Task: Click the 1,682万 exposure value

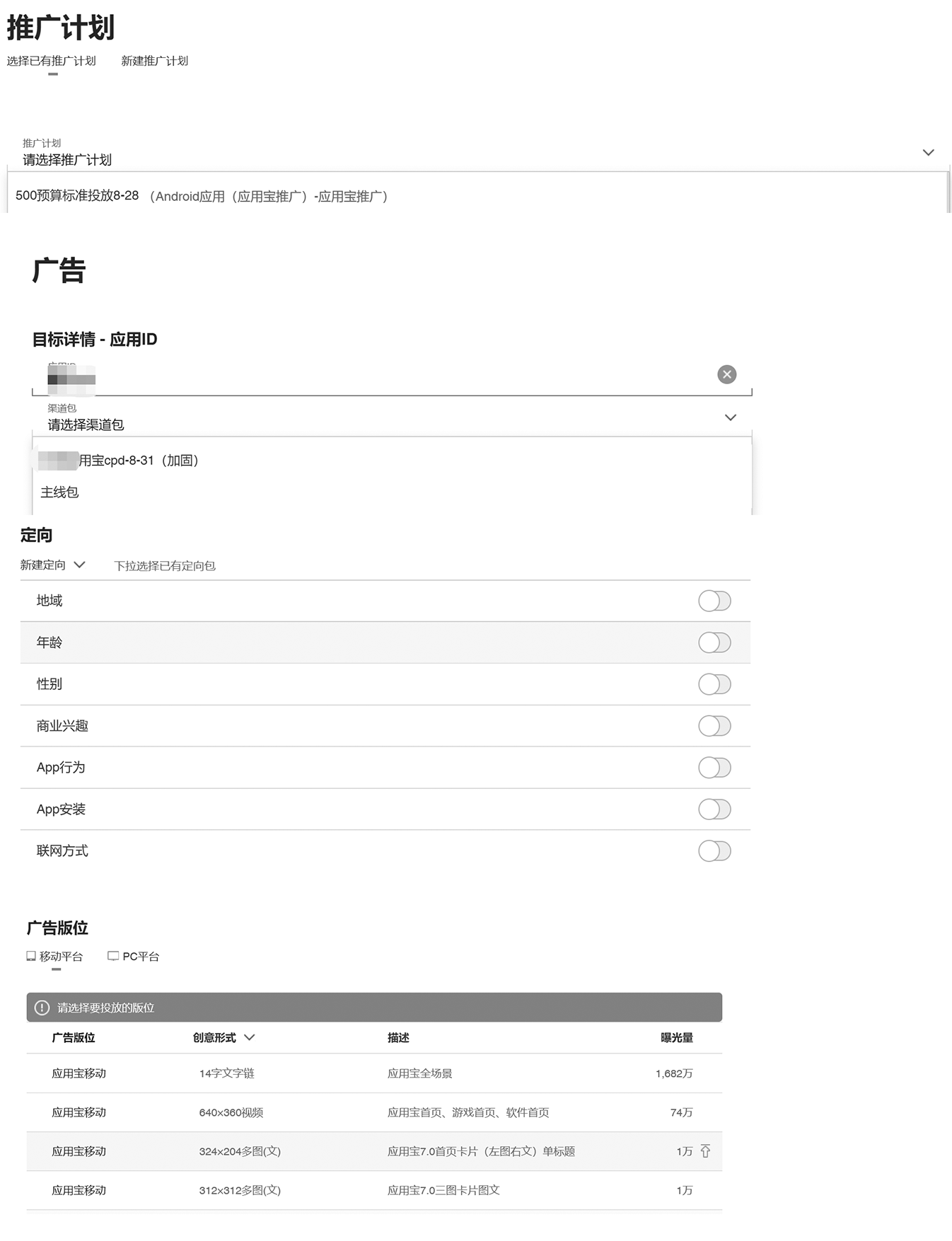Action: [674, 1073]
